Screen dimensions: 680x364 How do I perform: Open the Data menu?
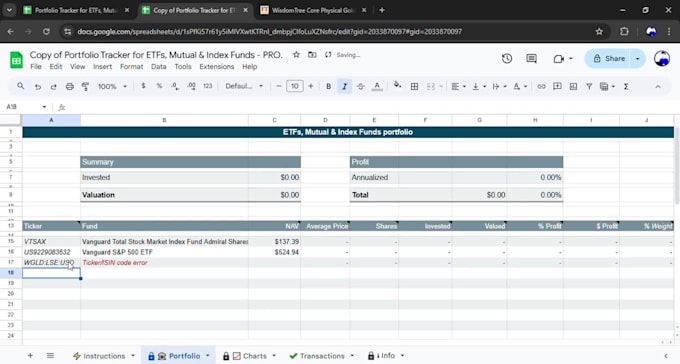coord(159,67)
